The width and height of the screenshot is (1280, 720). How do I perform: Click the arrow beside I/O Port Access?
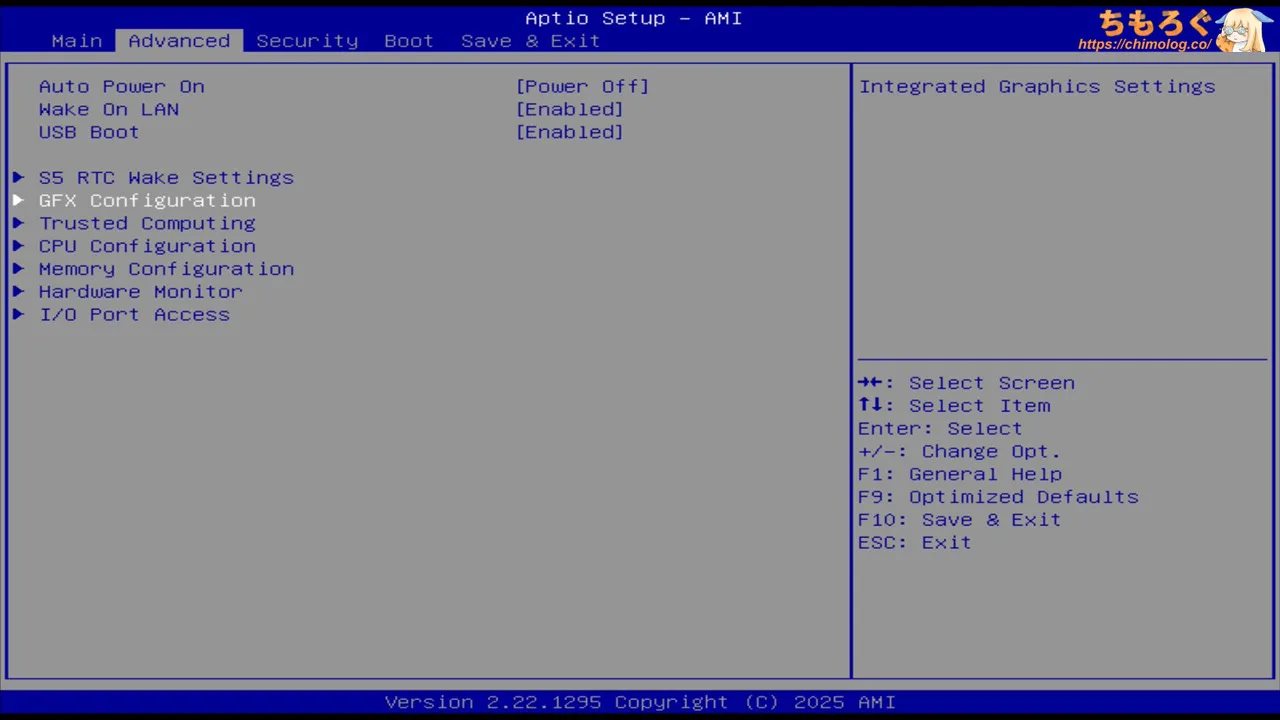18,315
